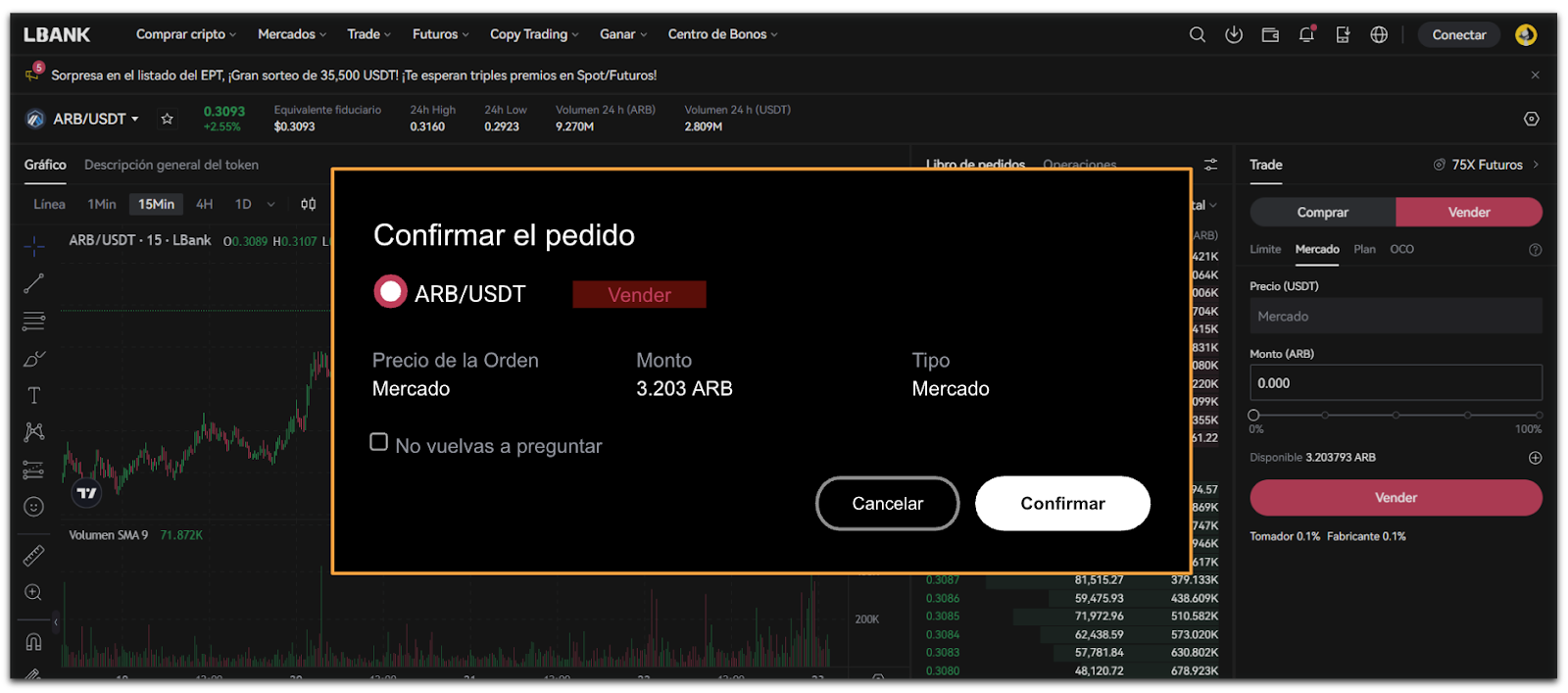Select the pattern drawing tool
Viewport: 1568px width, 693px height.
pos(34,432)
